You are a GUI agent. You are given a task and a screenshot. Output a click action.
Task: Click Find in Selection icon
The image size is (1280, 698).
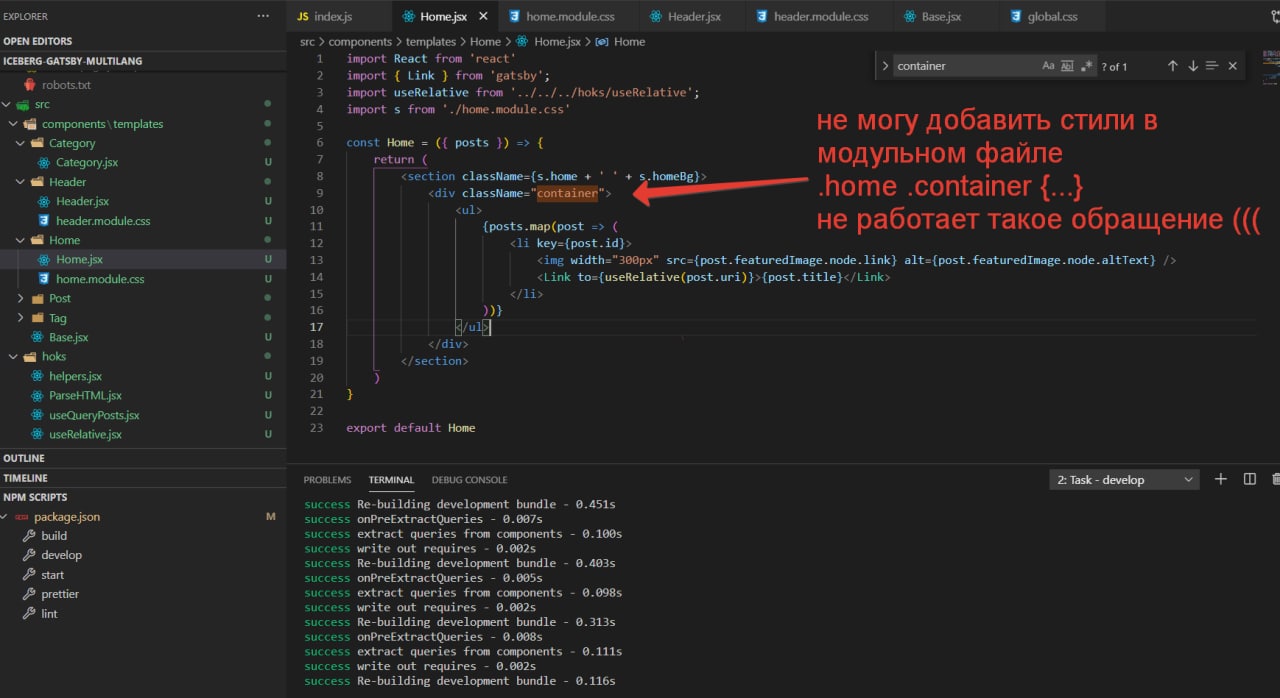coord(1212,66)
